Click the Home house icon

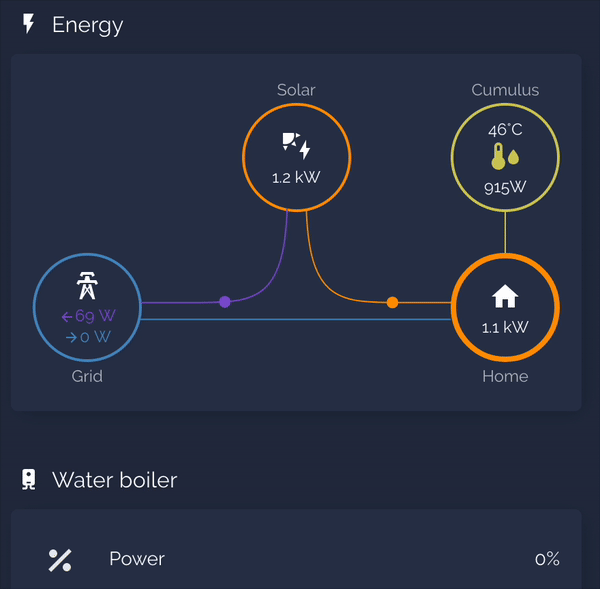pyautogui.click(x=505, y=297)
